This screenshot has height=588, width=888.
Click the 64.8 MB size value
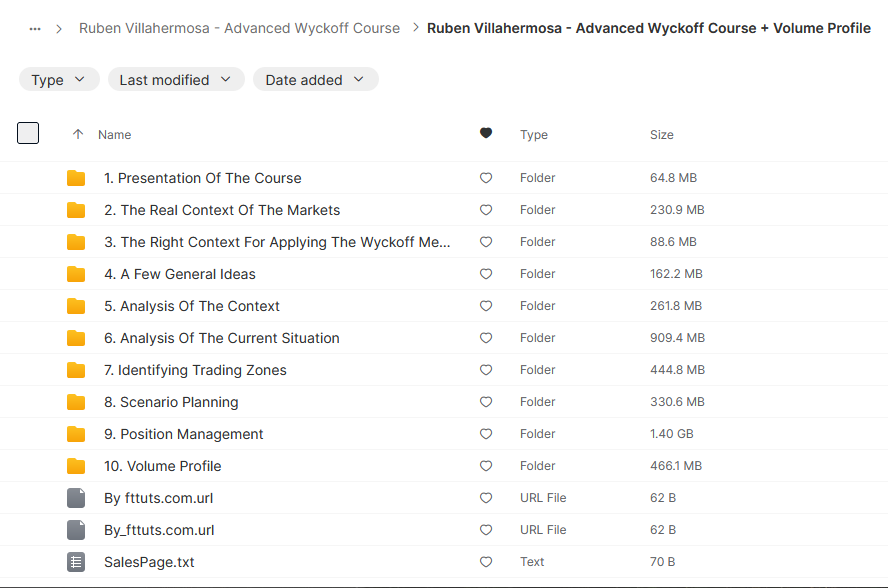tap(673, 178)
